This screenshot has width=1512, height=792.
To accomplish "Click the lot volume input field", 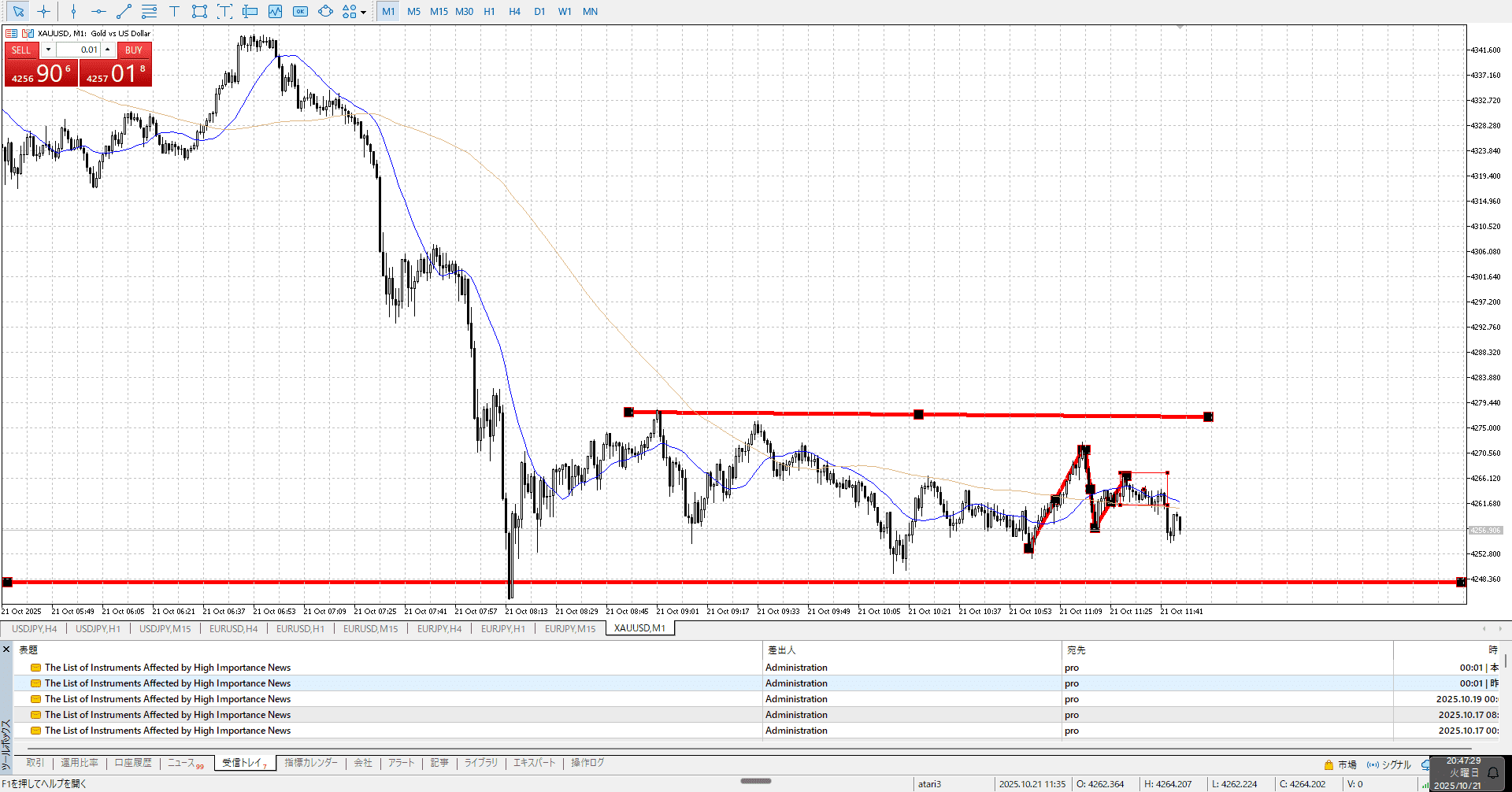I will [79, 50].
